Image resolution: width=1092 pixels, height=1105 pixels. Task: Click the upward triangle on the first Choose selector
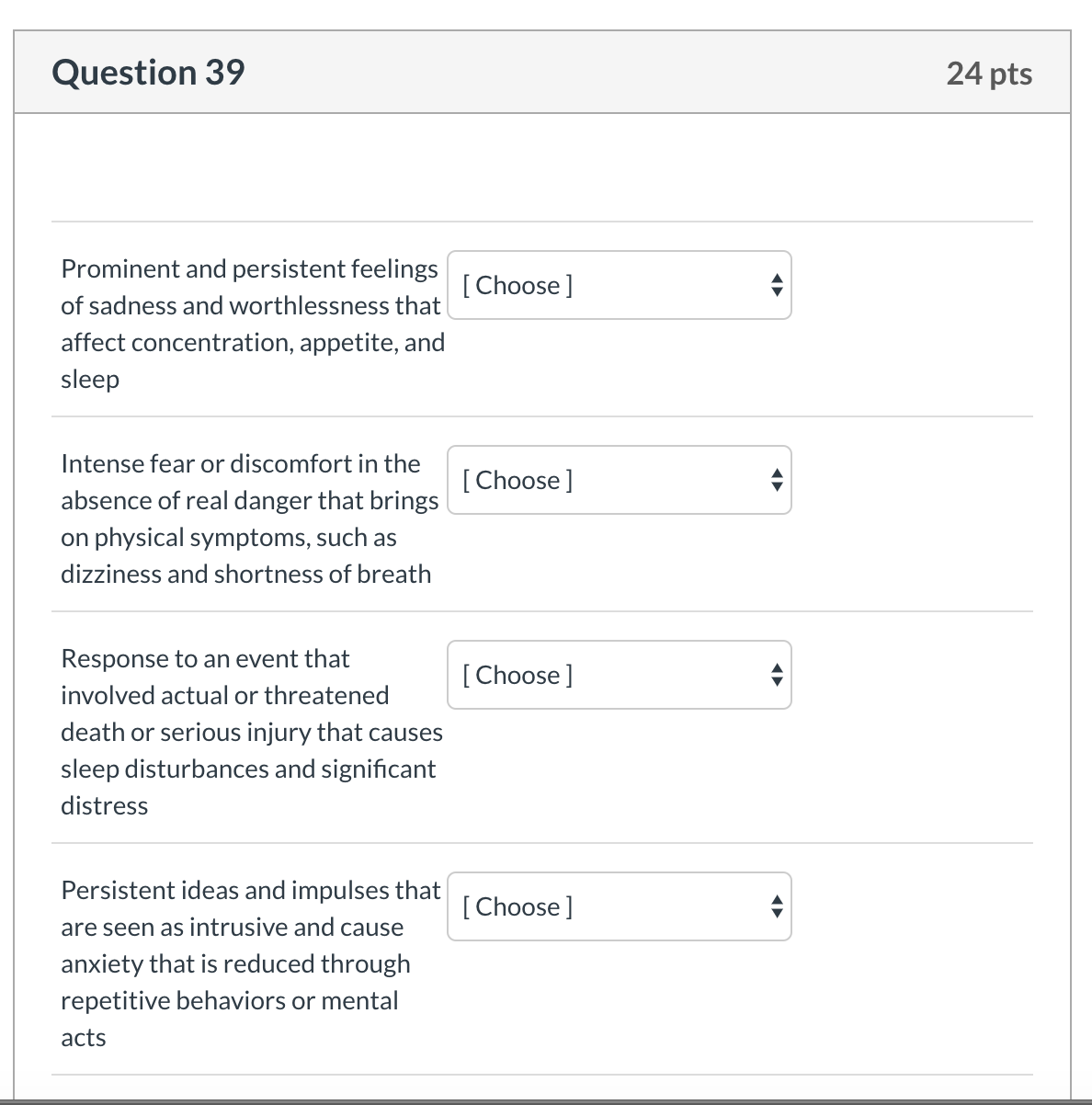(777, 278)
